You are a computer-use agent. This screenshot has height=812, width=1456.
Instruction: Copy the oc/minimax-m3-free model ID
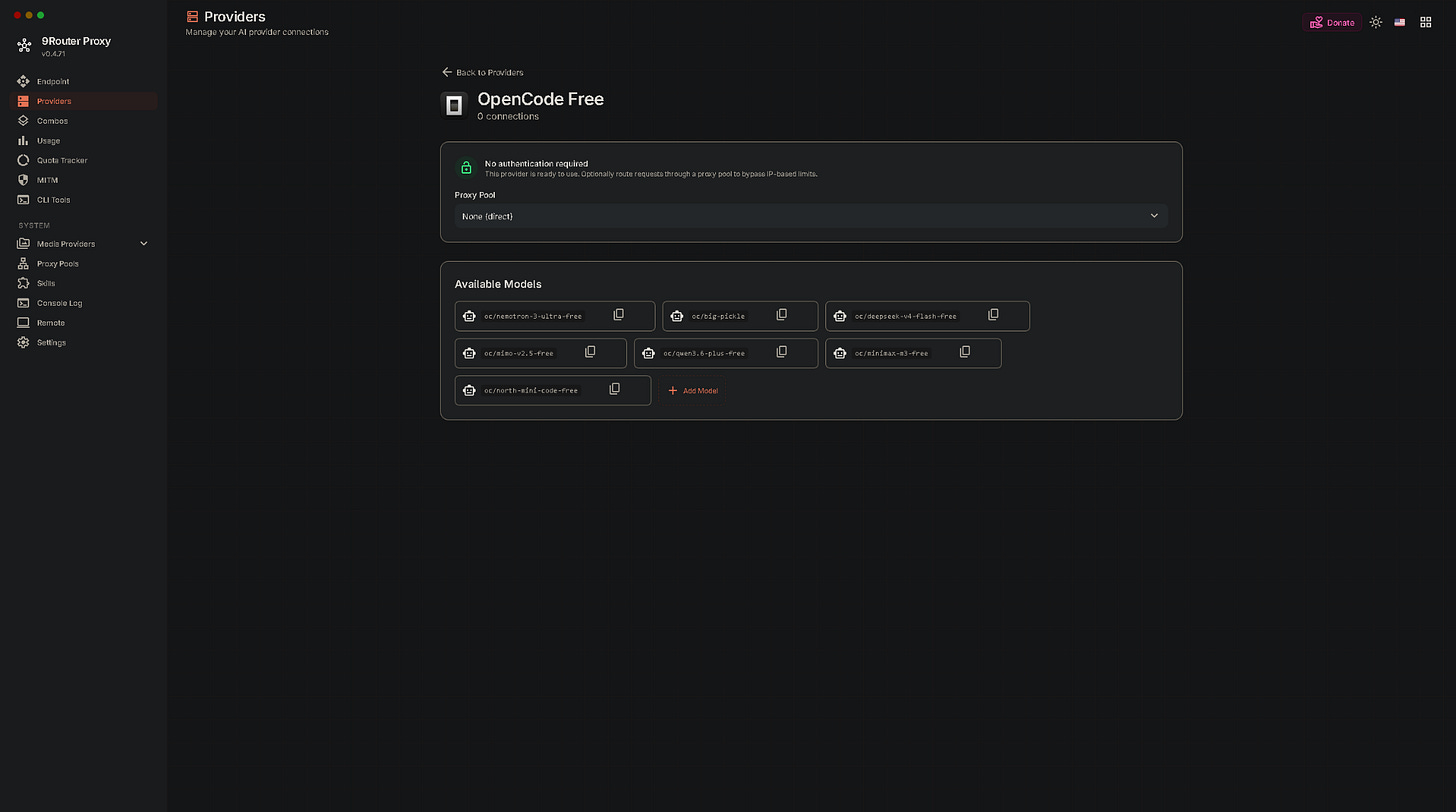click(x=965, y=352)
